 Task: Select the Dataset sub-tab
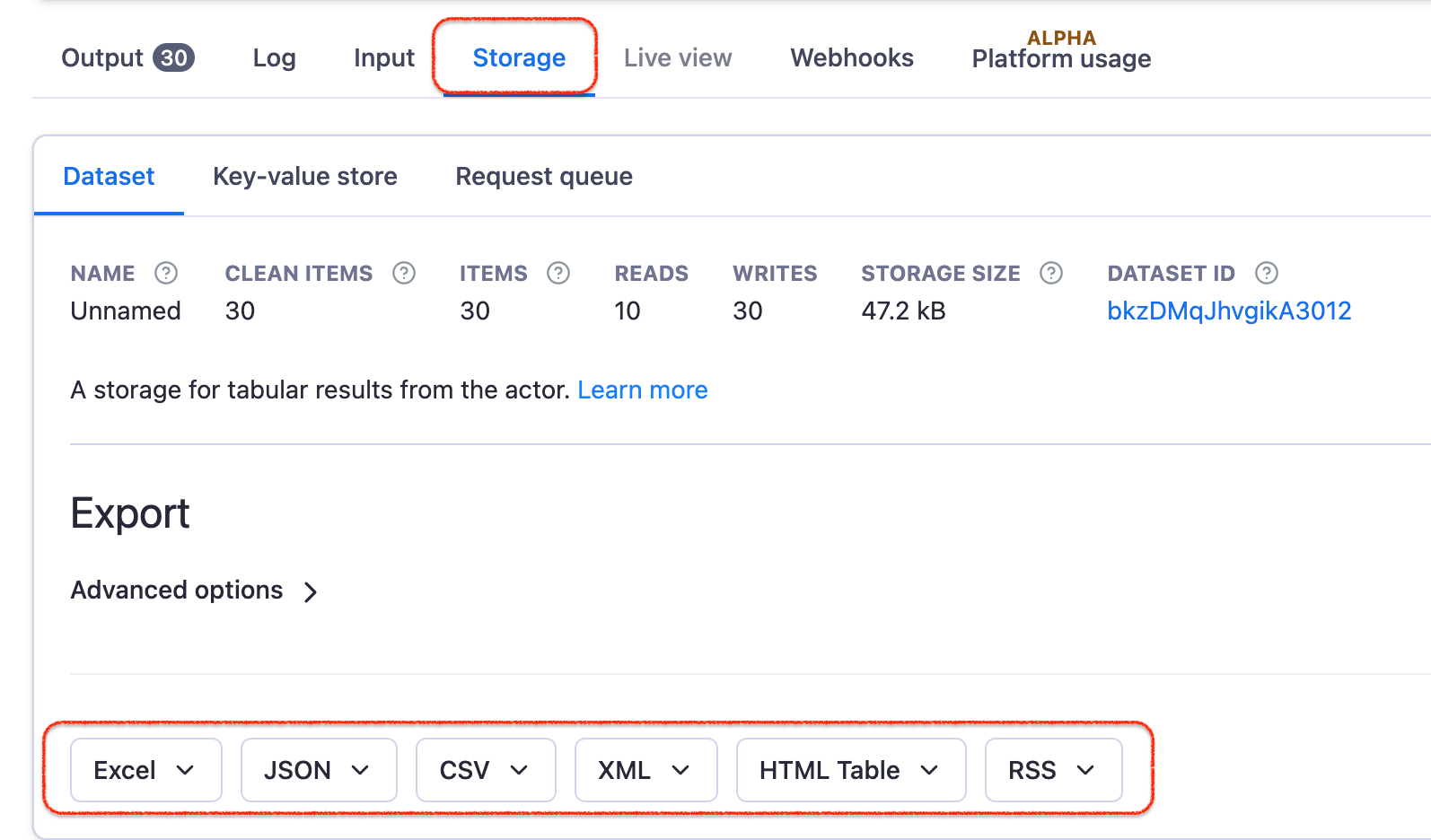coord(109,176)
